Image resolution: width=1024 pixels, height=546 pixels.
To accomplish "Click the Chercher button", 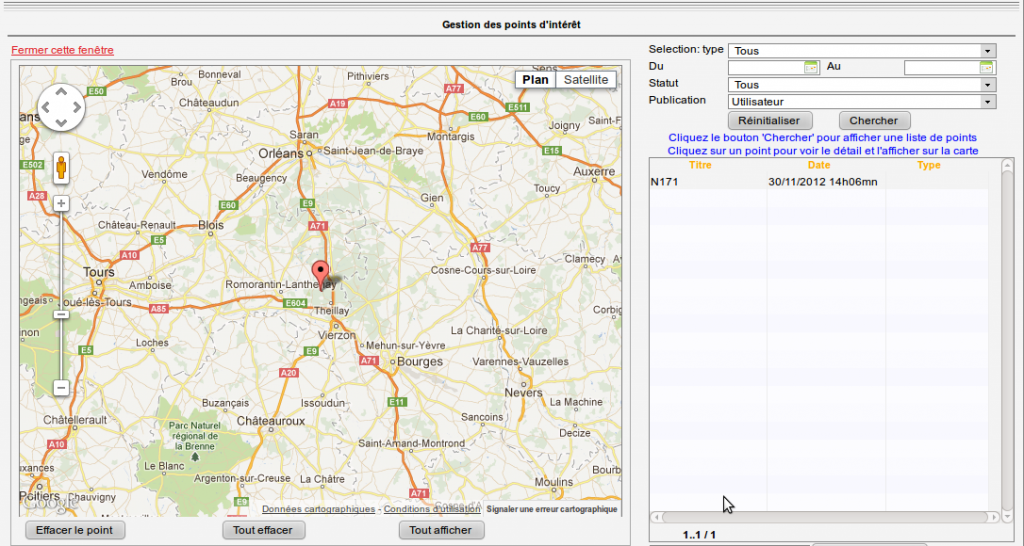I will pyautogui.click(x=874, y=121).
